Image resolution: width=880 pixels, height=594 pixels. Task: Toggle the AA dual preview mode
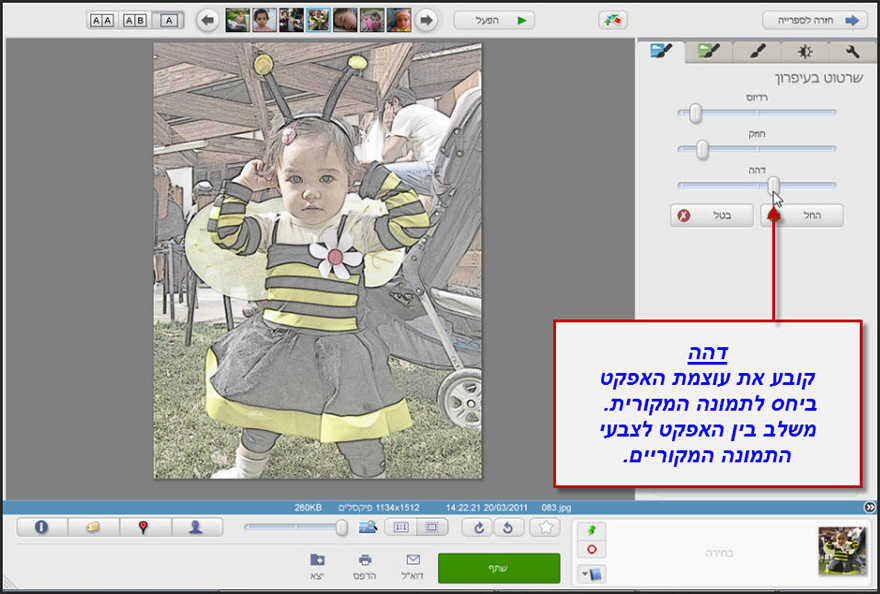click(x=102, y=20)
